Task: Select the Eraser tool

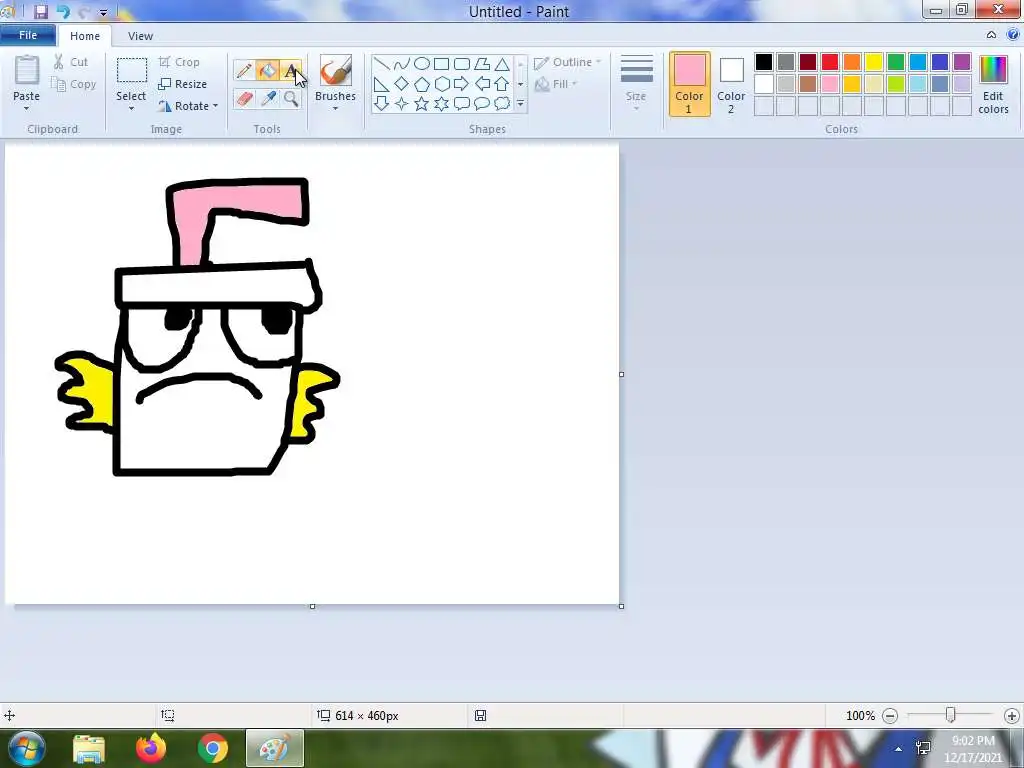Action: click(244, 99)
